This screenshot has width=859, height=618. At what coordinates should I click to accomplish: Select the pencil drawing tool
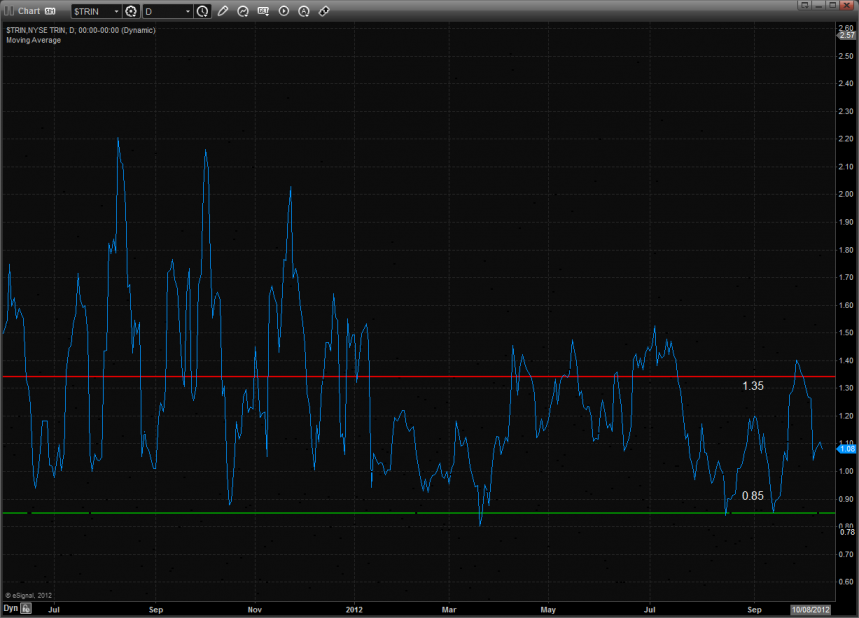[x=222, y=11]
